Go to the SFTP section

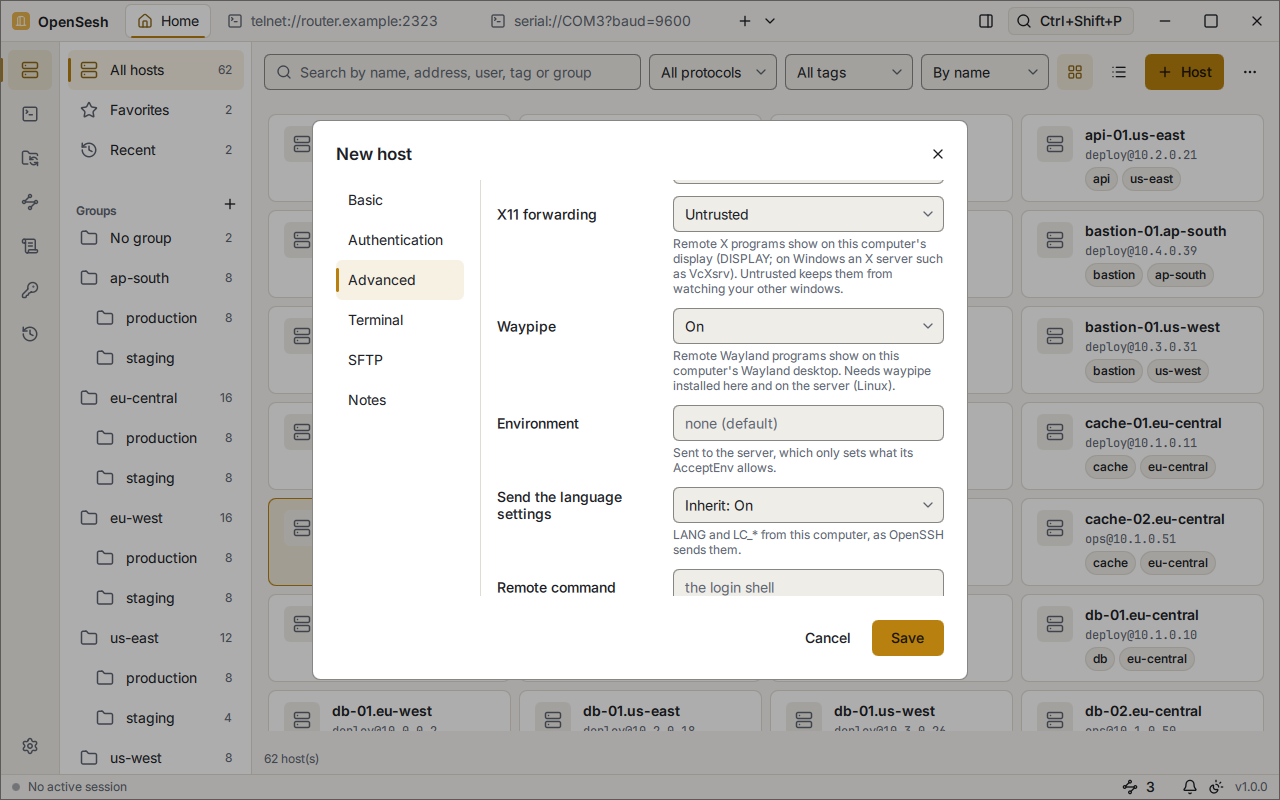coord(400,360)
